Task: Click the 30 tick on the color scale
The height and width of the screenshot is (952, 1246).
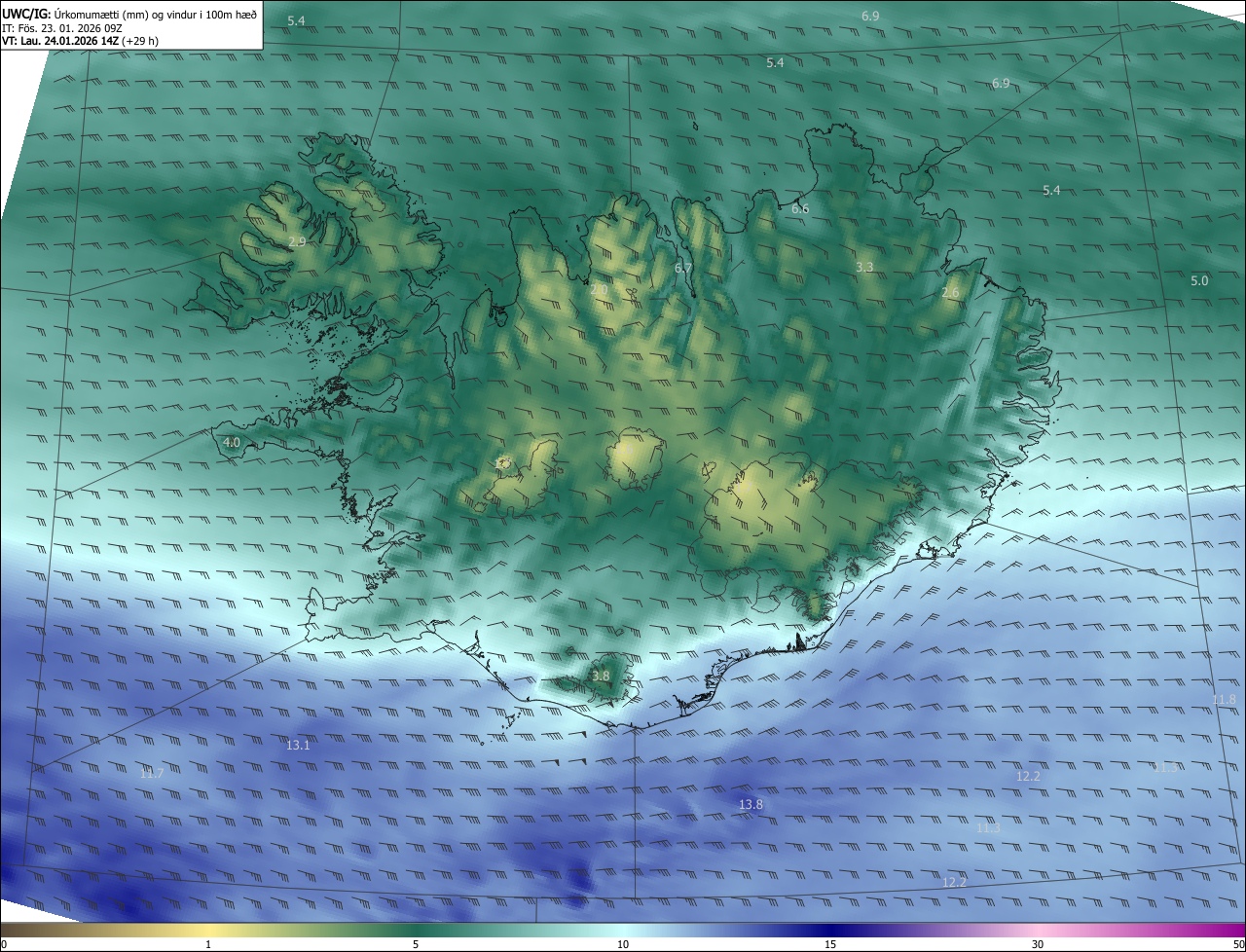Action: point(1038,944)
